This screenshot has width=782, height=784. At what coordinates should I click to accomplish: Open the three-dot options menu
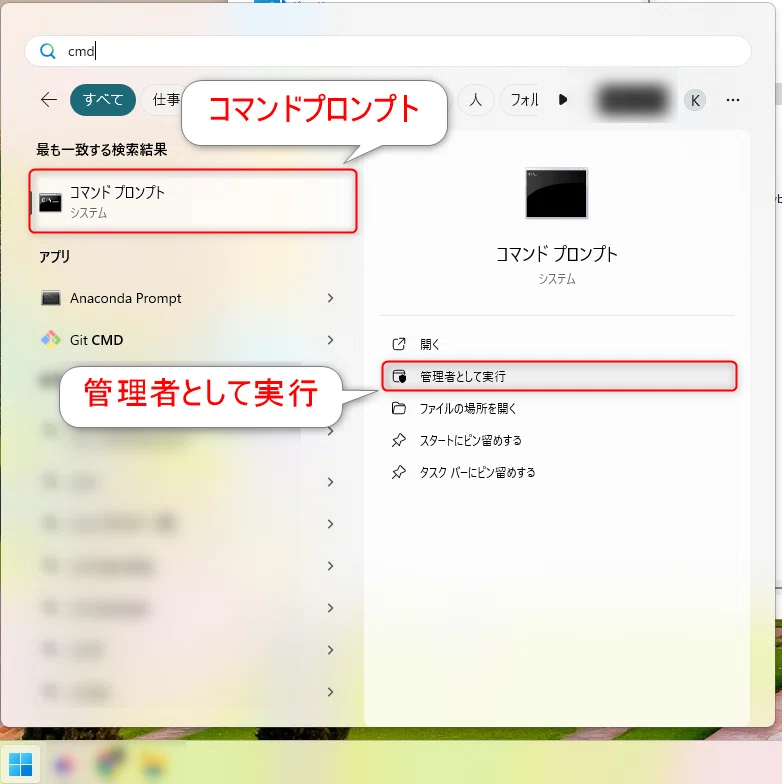732,100
